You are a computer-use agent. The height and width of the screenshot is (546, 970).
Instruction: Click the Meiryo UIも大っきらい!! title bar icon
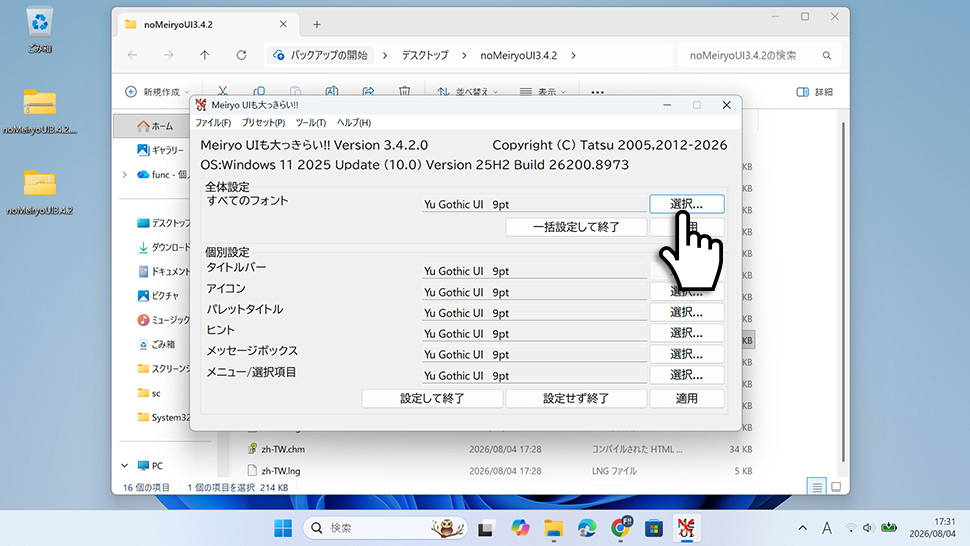tap(201, 105)
